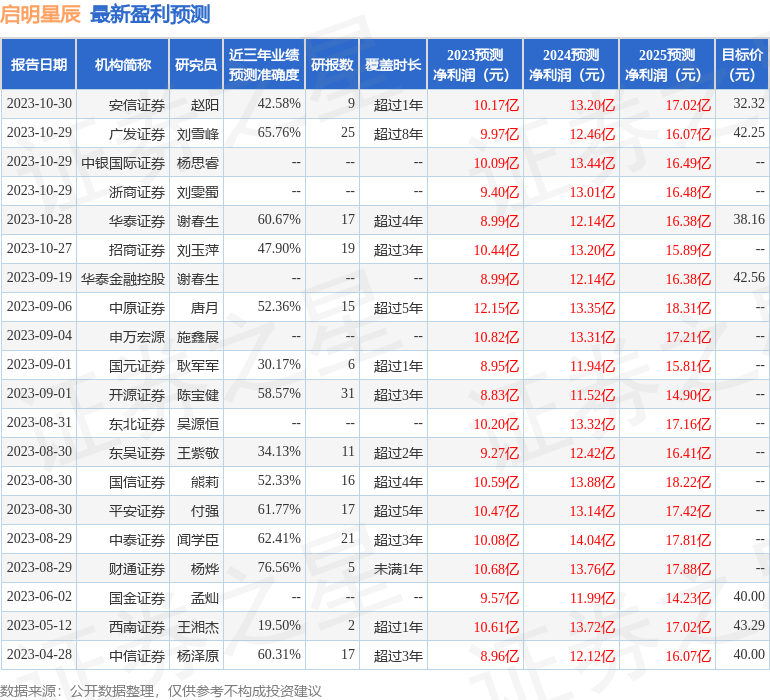Select the 研报数 column header

pyautogui.click(x=332, y=64)
